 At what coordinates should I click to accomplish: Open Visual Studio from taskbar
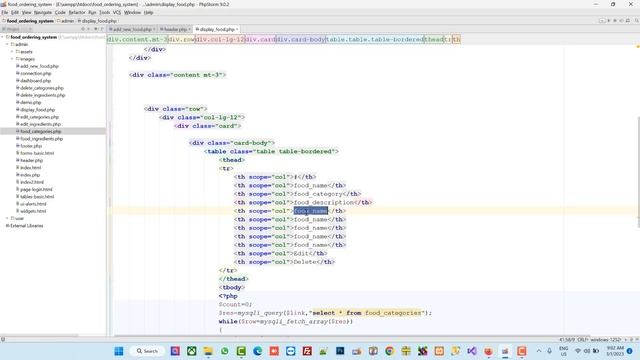pos(472,351)
